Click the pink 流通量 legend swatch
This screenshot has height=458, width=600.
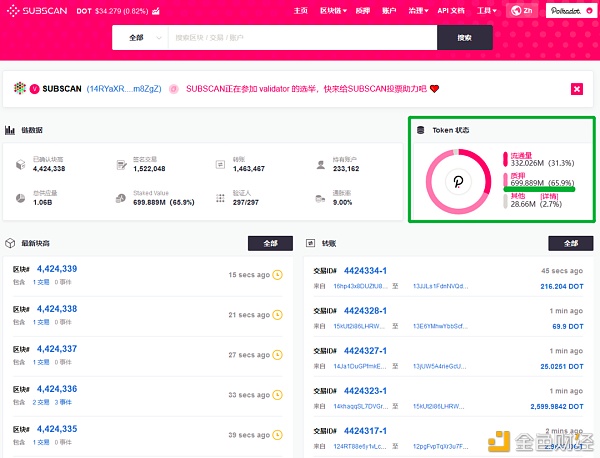pyautogui.click(x=505, y=159)
